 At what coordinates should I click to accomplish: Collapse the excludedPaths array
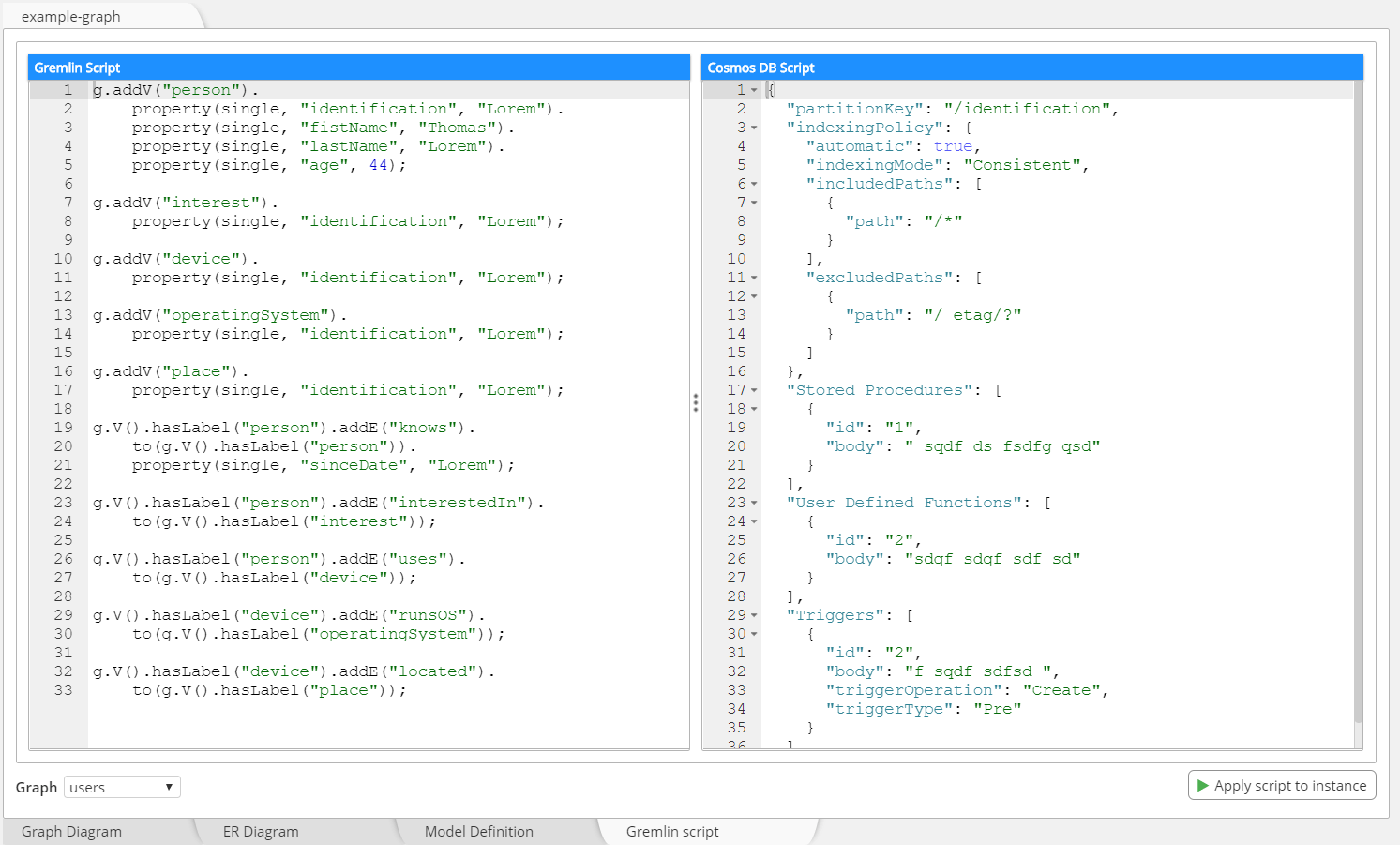[x=754, y=278]
